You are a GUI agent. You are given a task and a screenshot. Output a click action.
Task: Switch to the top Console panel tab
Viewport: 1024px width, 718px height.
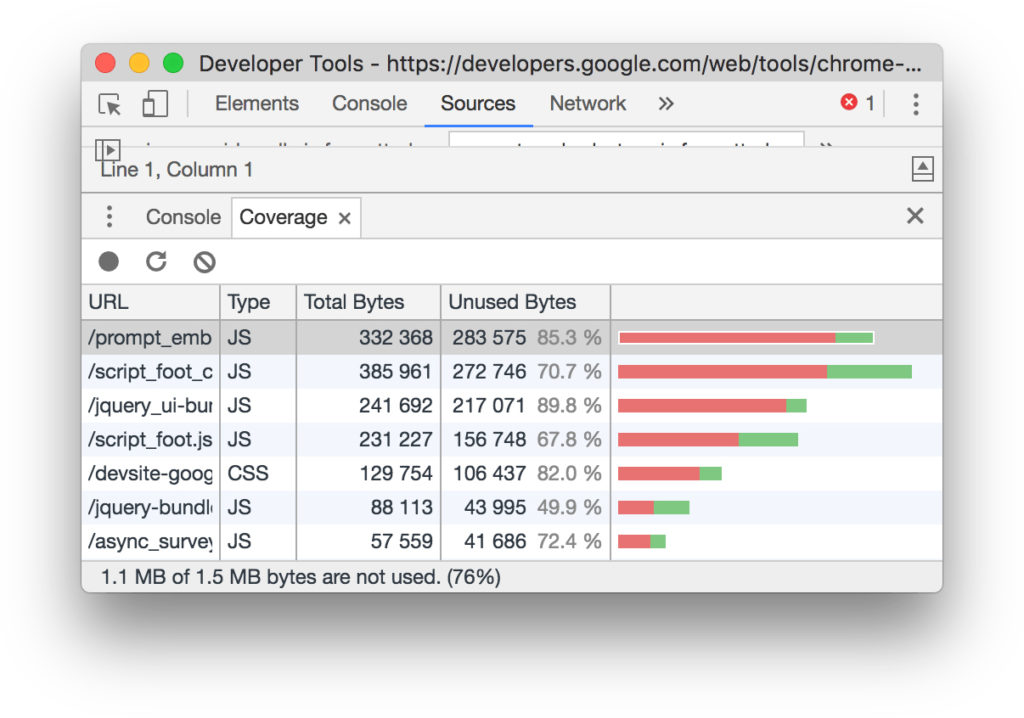tap(369, 103)
